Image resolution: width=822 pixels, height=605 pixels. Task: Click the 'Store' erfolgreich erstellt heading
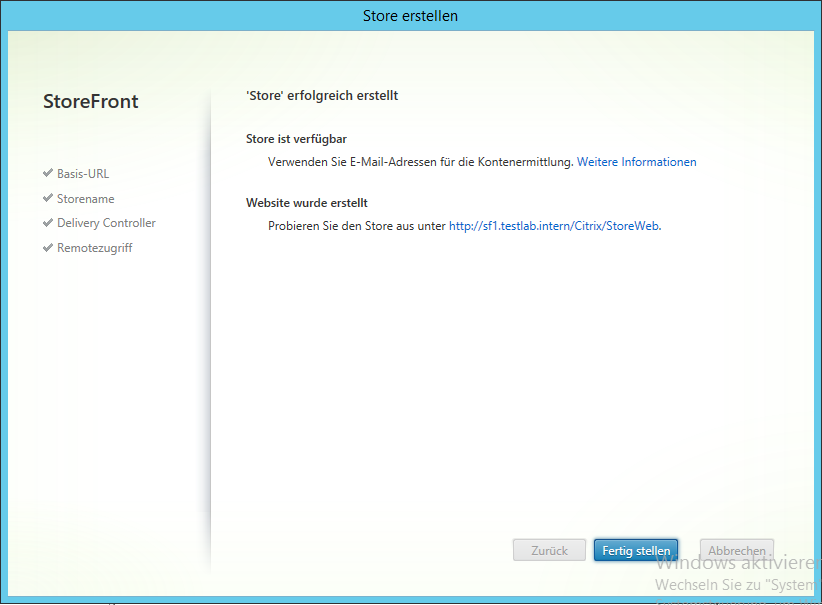coord(322,95)
